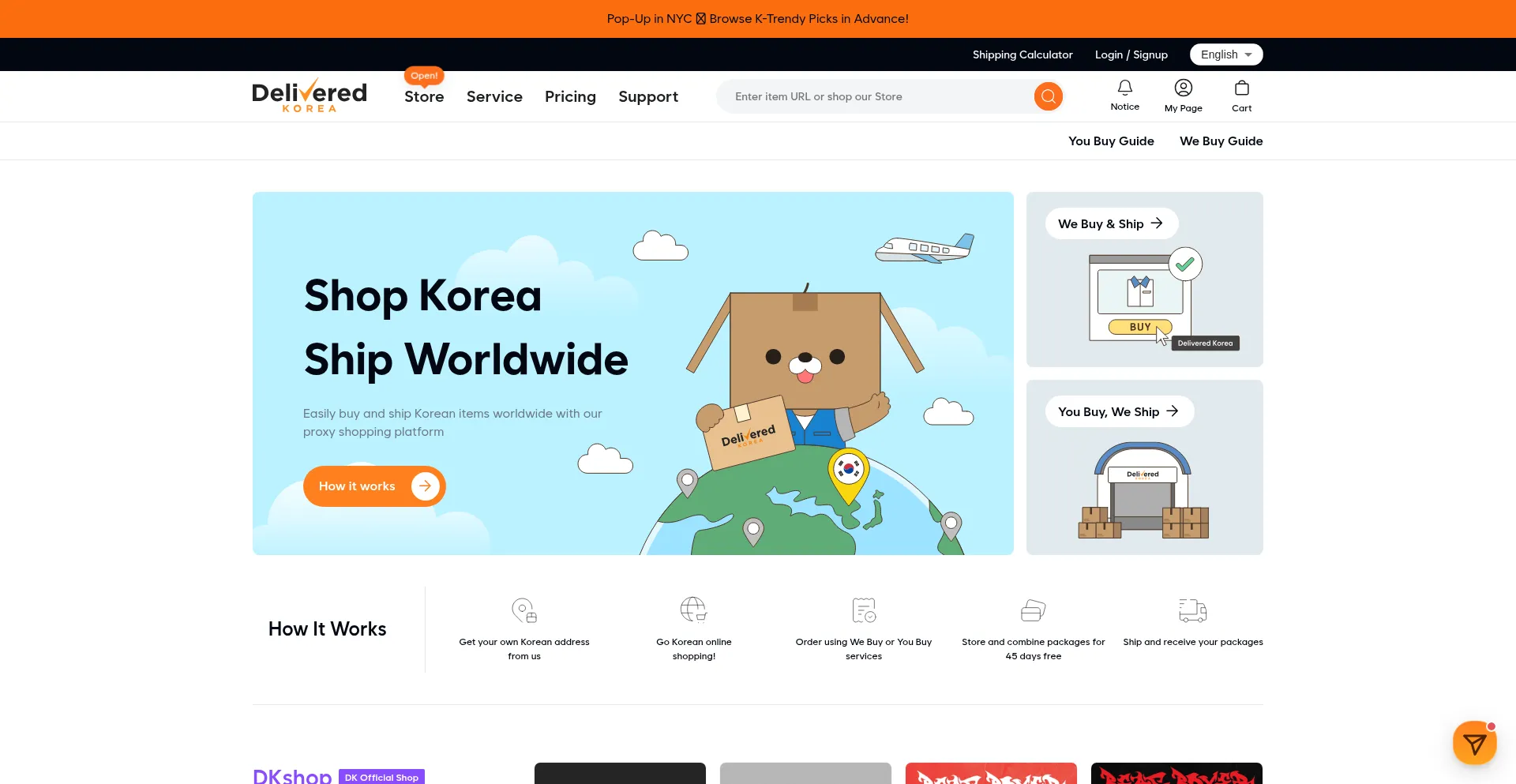Image resolution: width=1516 pixels, height=784 pixels.
Task: Click the order checklist icon
Action: click(x=864, y=610)
